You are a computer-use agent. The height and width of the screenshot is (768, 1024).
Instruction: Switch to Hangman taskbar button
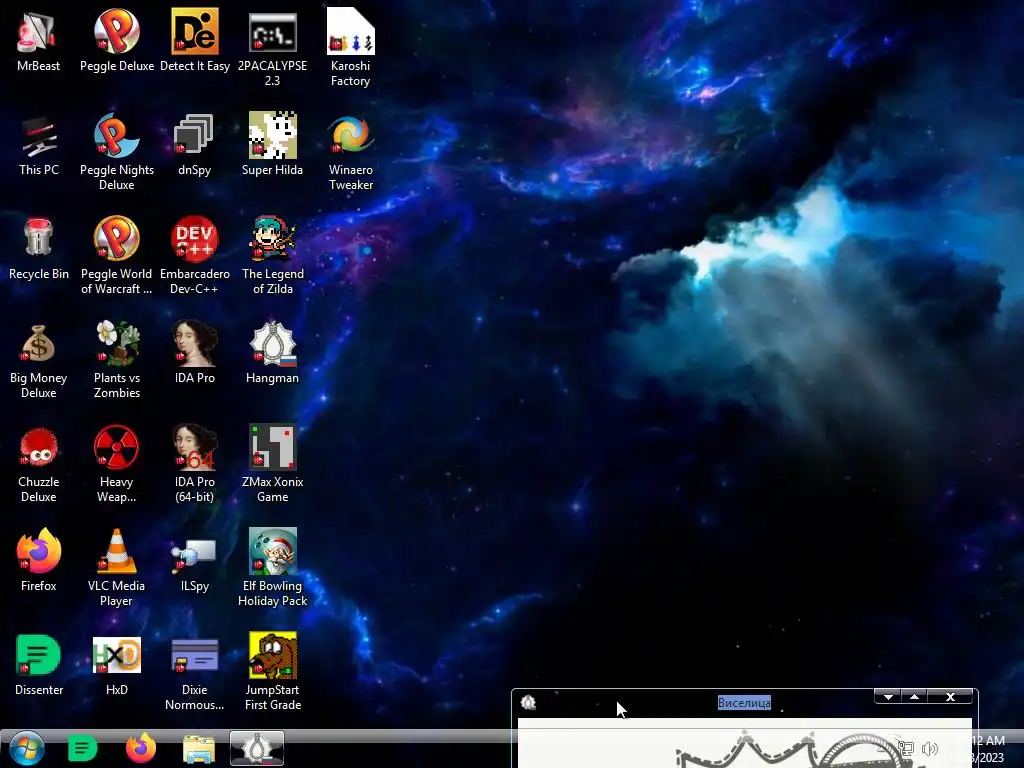pos(257,748)
